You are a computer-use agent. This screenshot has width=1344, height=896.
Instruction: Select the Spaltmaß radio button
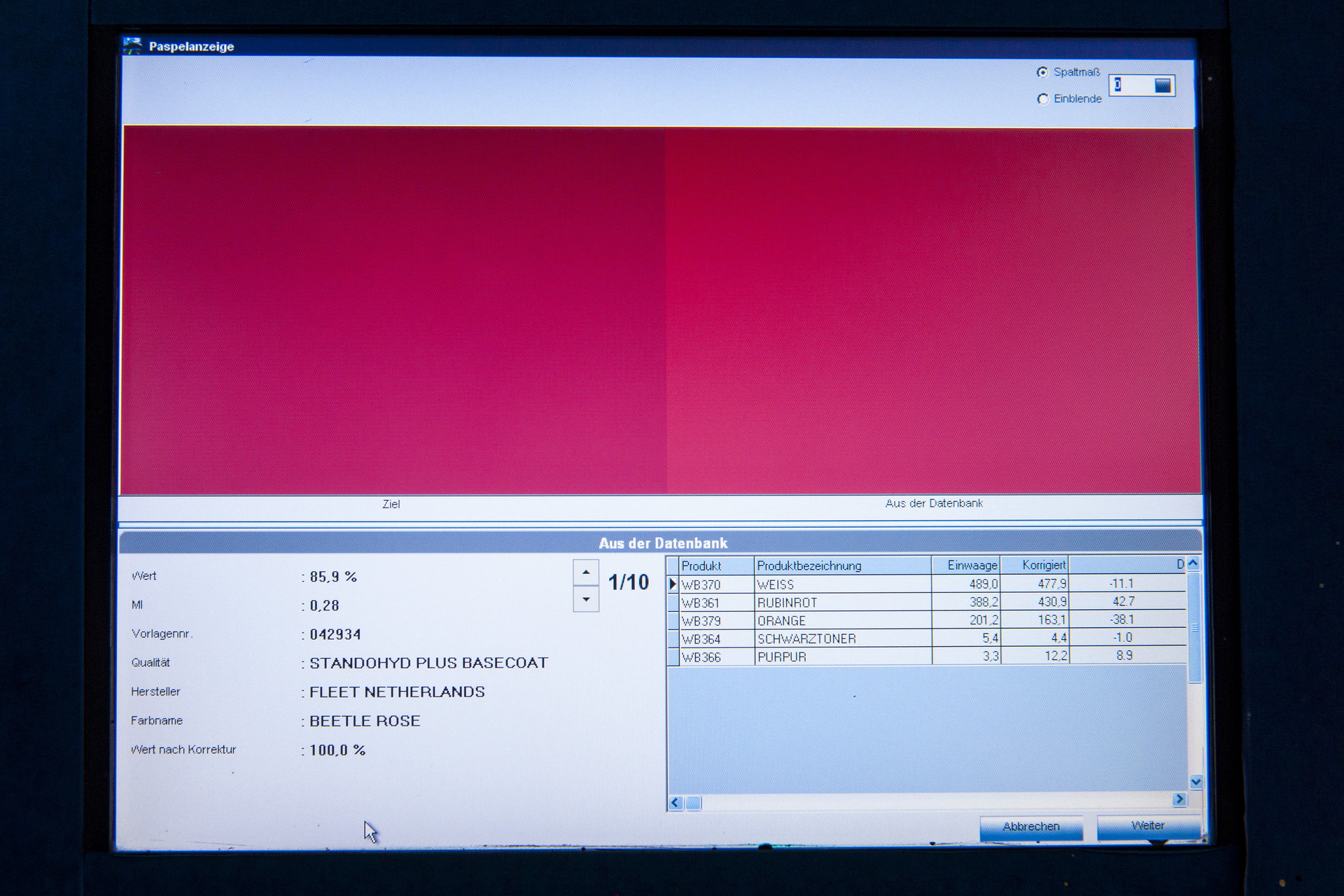point(1042,72)
